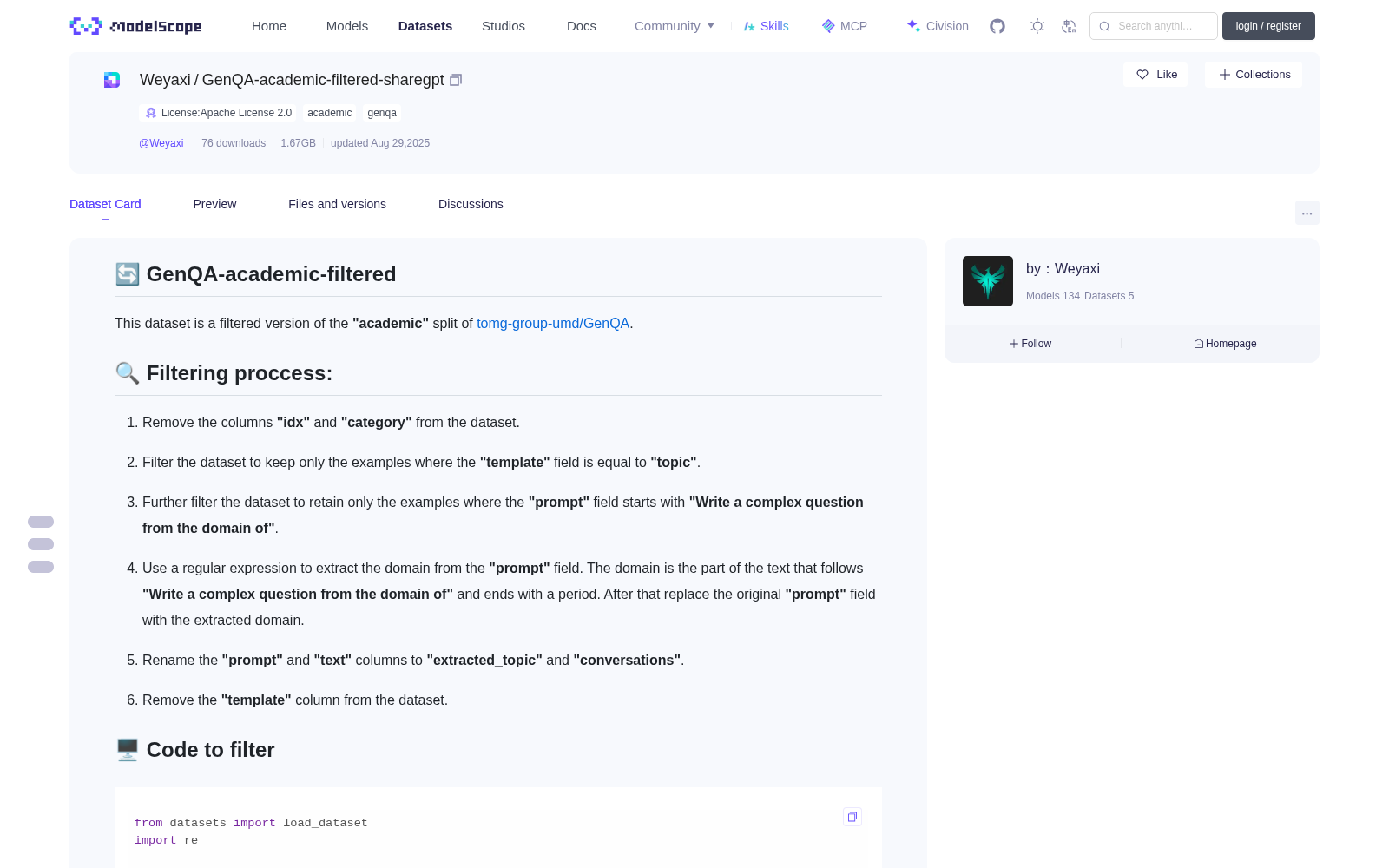
Task: Toggle the light/dark theme sun icon
Action: [1037, 26]
